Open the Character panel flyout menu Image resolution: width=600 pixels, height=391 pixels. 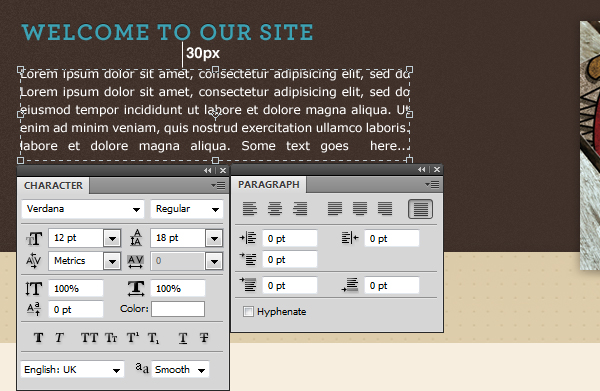pyautogui.click(x=218, y=186)
